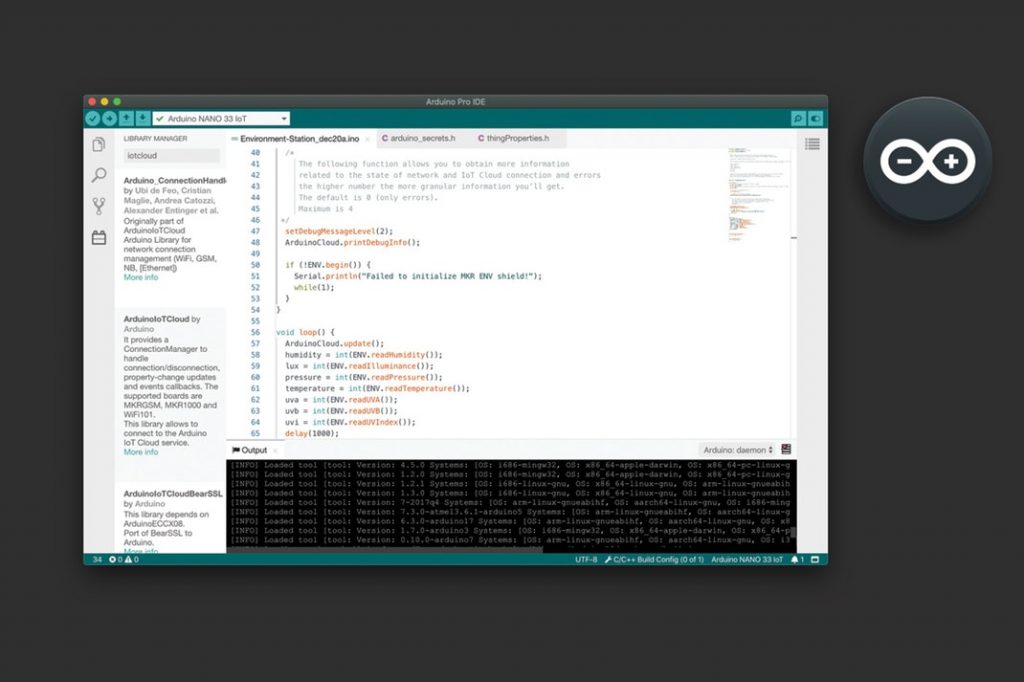The height and width of the screenshot is (682, 1024).
Task: Click the Upload sketch arrow icon
Action: tap(108, 118)
